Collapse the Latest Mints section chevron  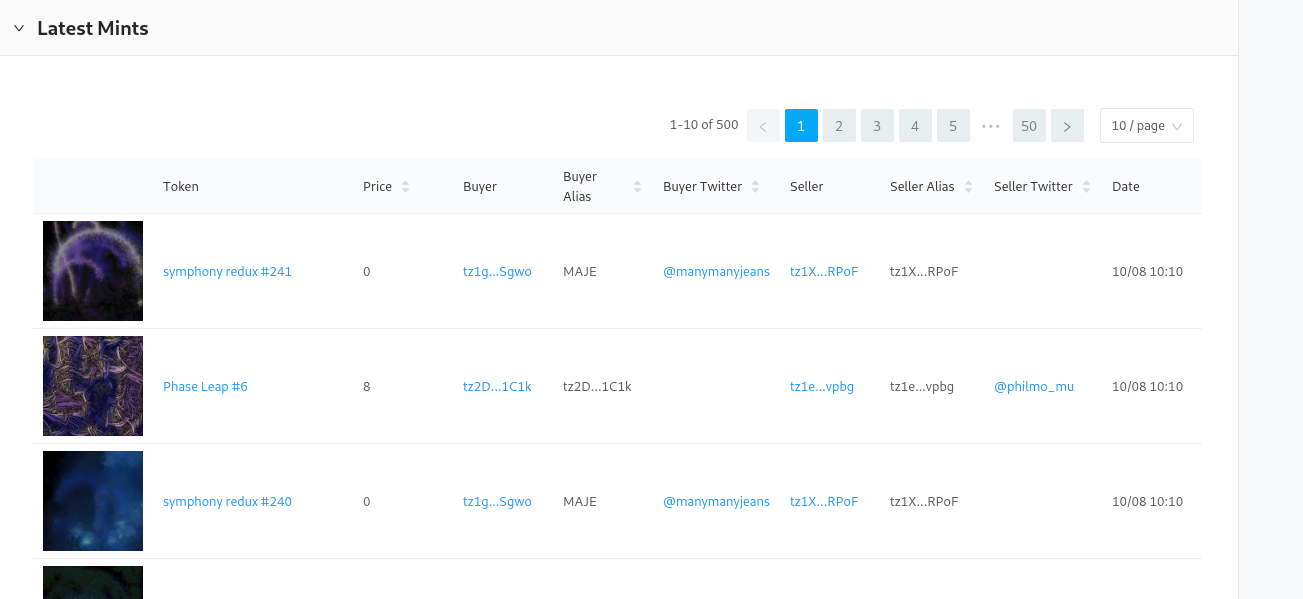tap(19, 29)
